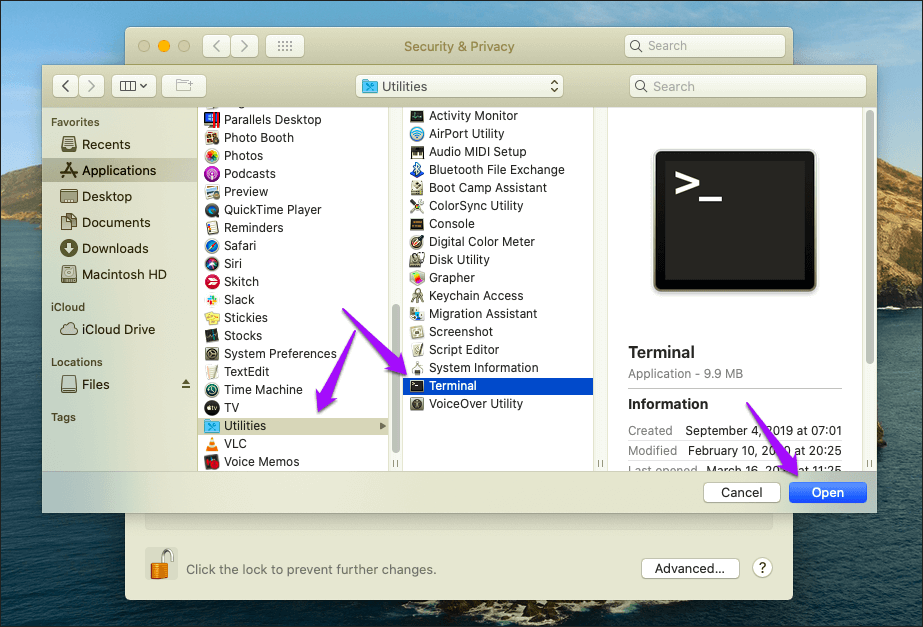Viewport: 923px width, 627px height.
Task: Select System Information
Action: [x=497, y=367]
